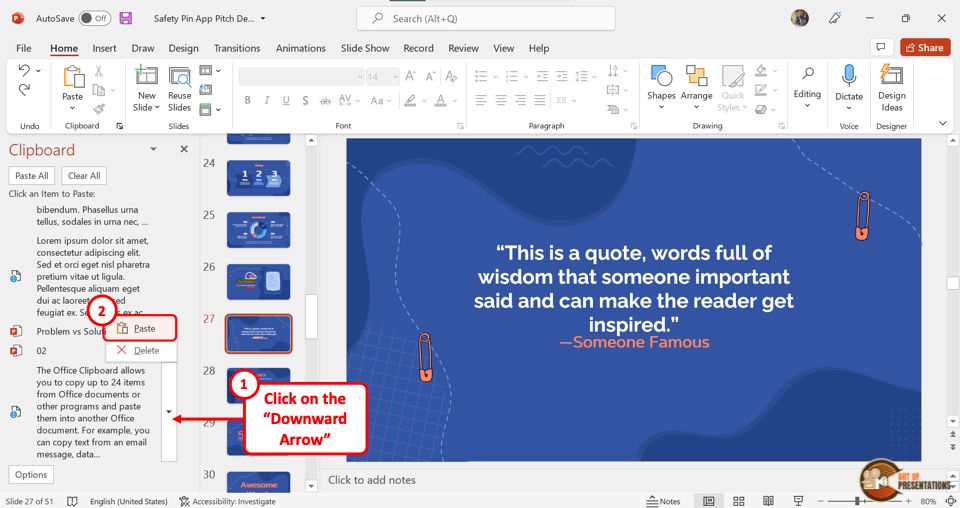The width and height of the screenshot is (960, 508).
Task: Toggle Center text alignment
Action: click(501, 100)
